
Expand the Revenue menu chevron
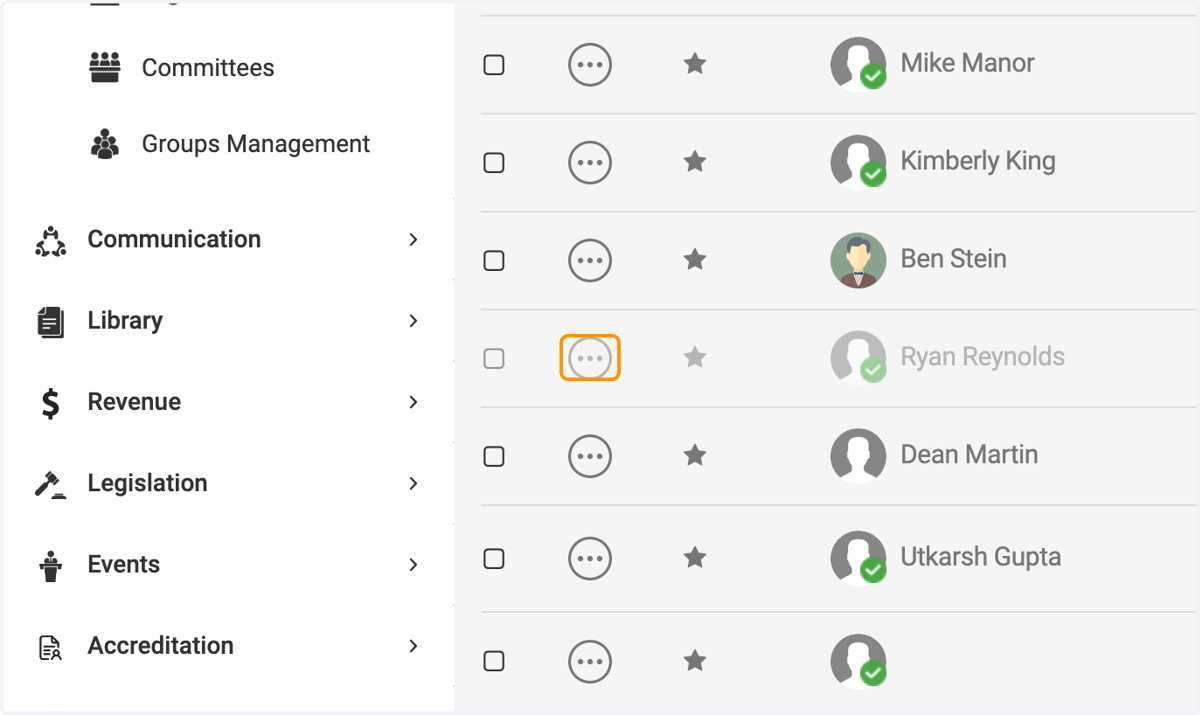pos(413,402)
